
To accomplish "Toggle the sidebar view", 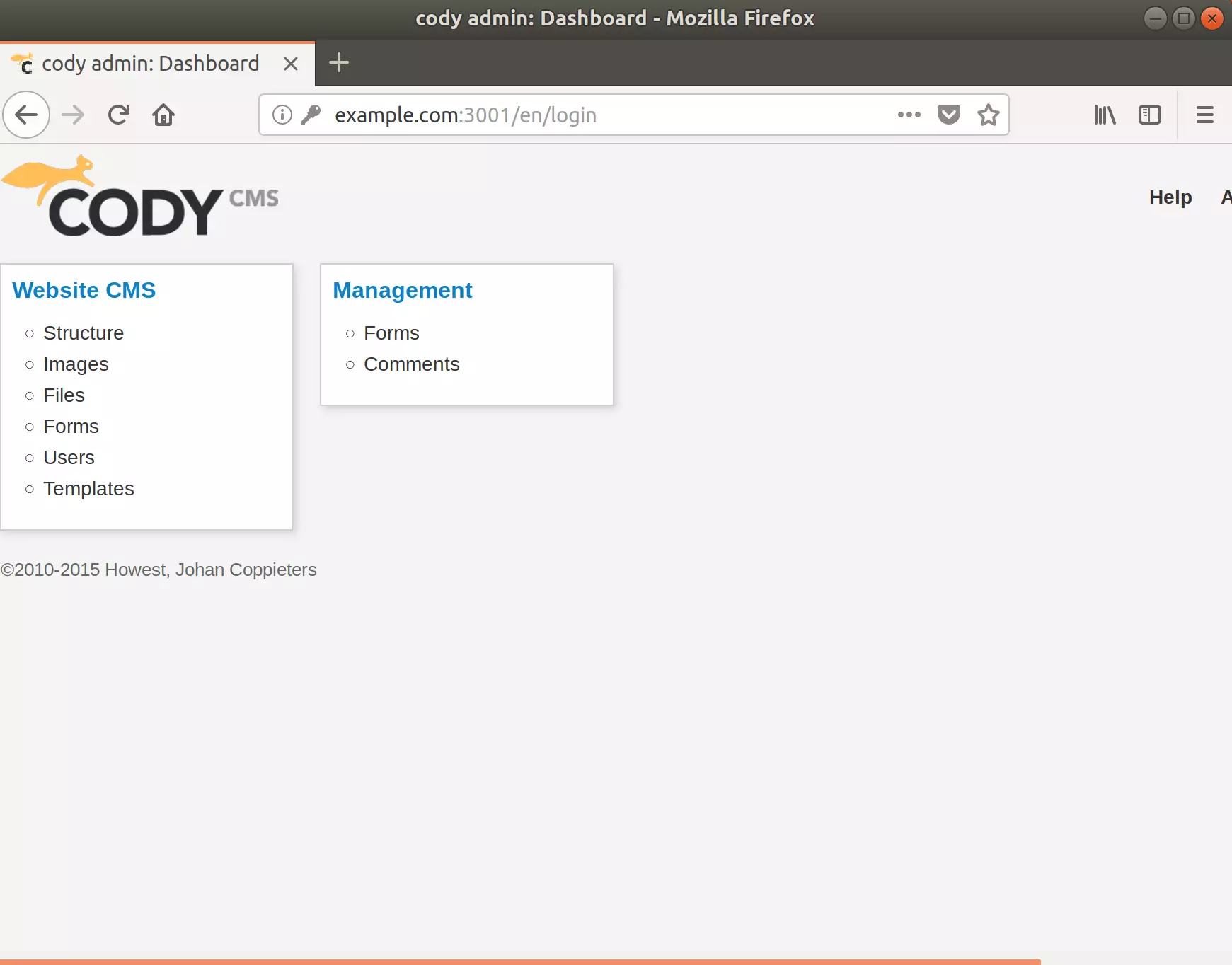I will (1150, 115).
